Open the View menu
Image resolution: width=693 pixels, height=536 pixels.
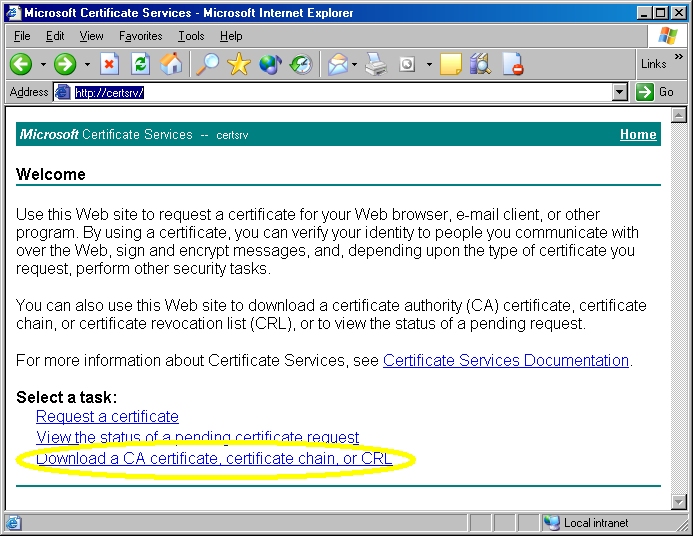pos(91,36)
